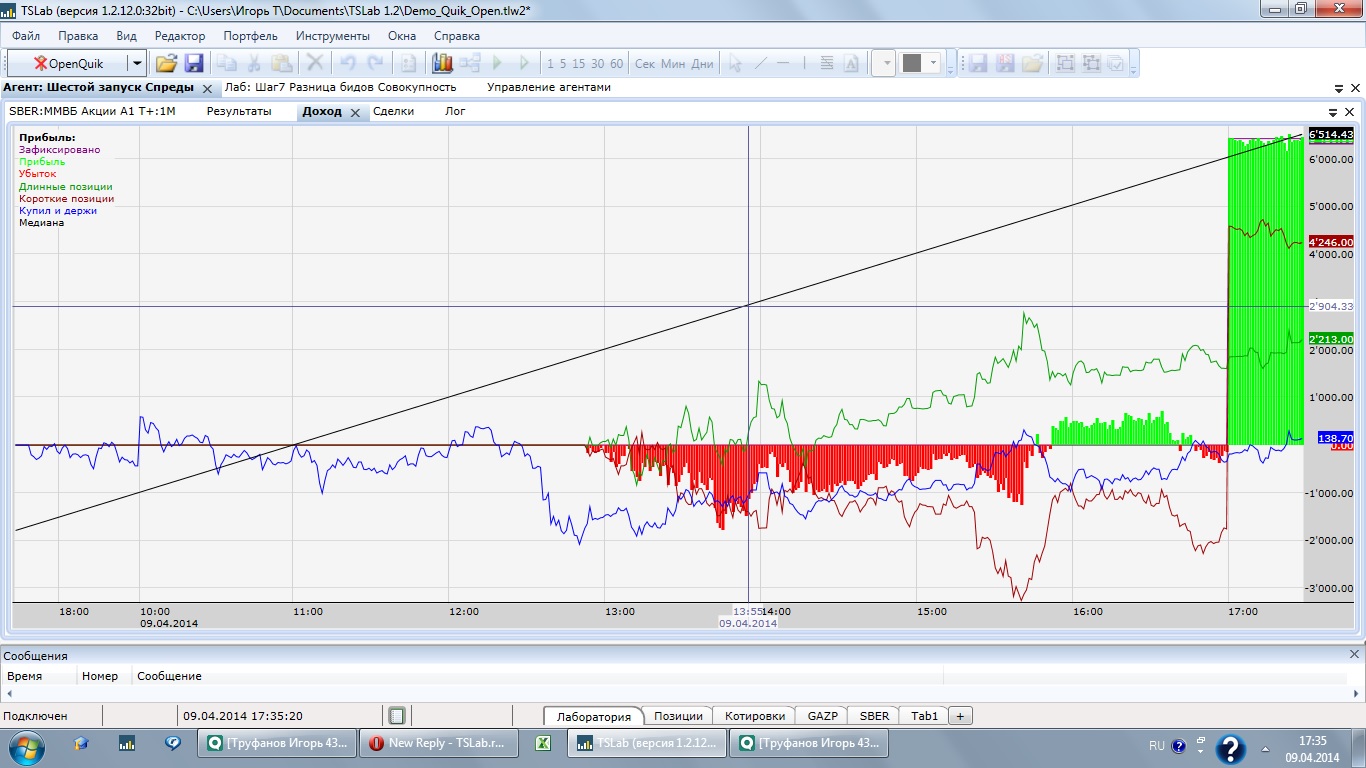The height and width of the screenshot is (768, 1366).
Task: Open the Инструменты menu
Action: [332, 36]
